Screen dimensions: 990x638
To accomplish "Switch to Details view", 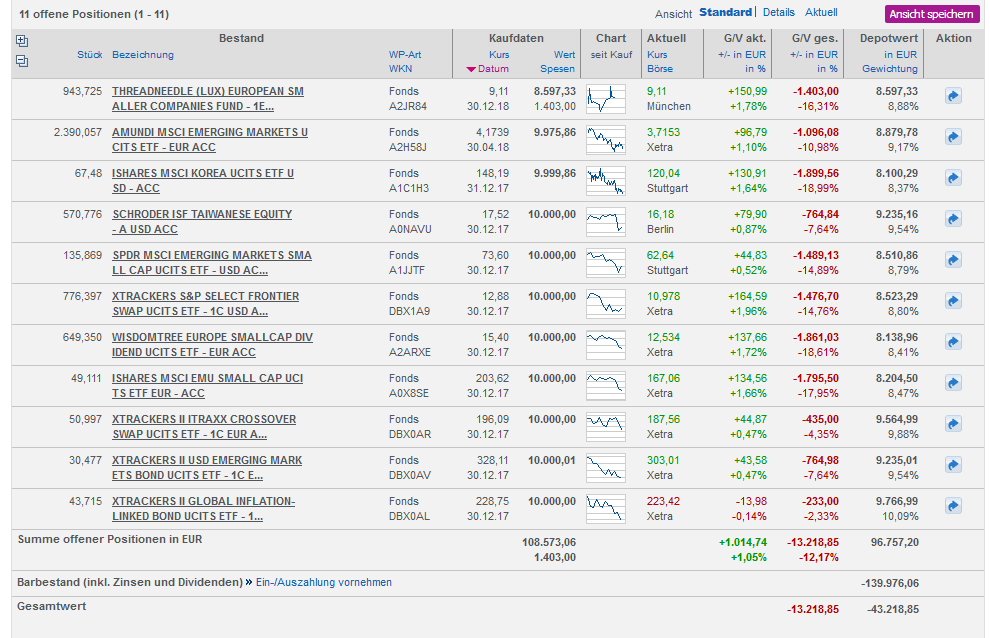I will click(778, 12).
